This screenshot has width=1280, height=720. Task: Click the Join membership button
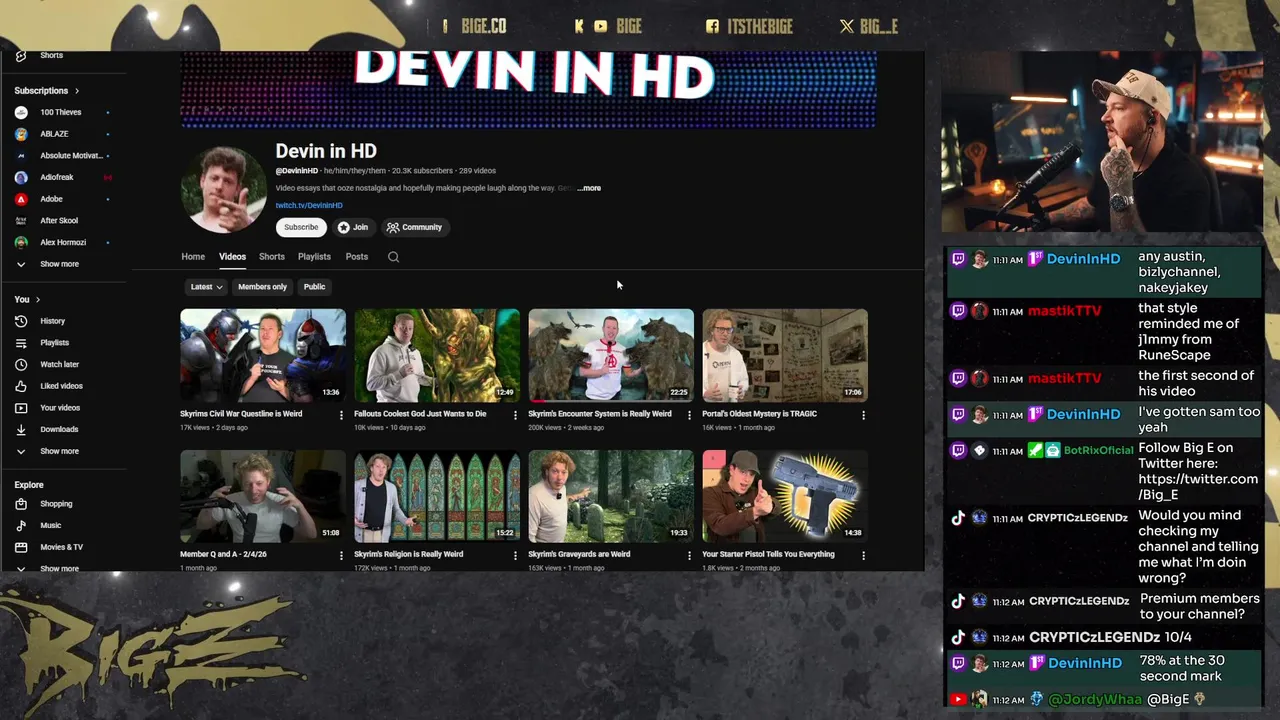[x=352, y=227]
